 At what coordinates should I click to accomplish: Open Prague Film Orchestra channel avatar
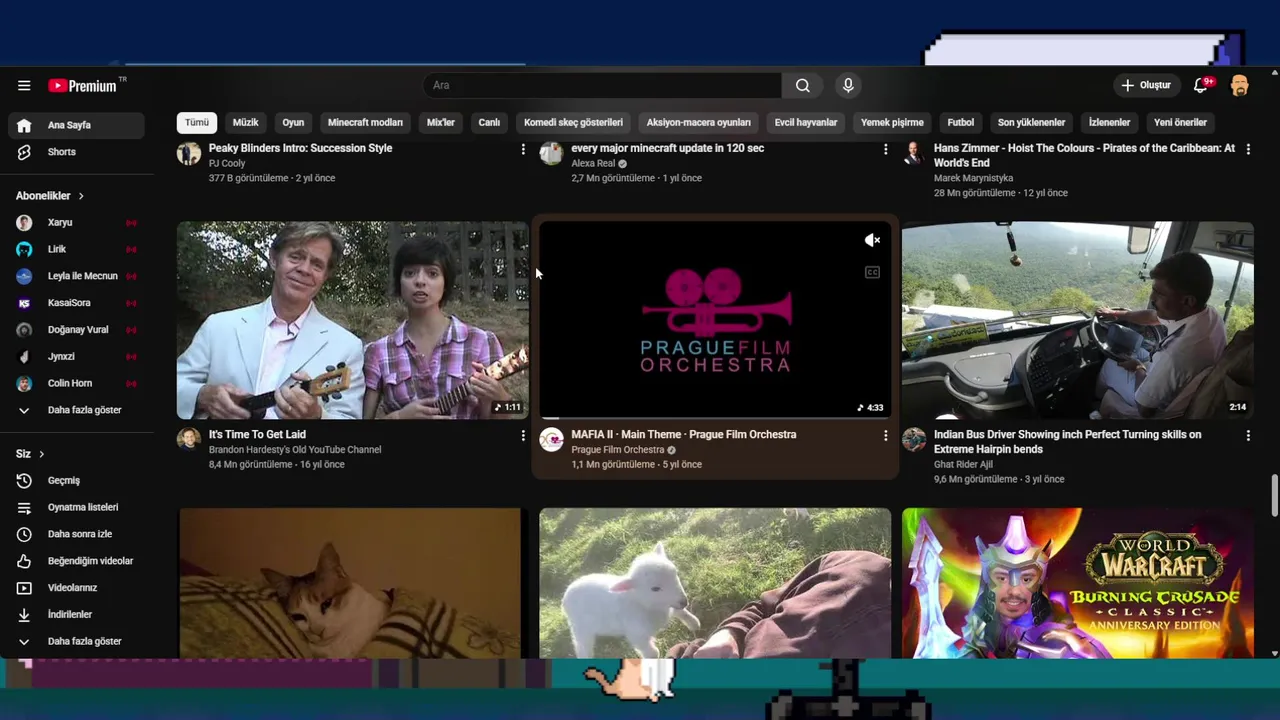(x=552, y=440)
